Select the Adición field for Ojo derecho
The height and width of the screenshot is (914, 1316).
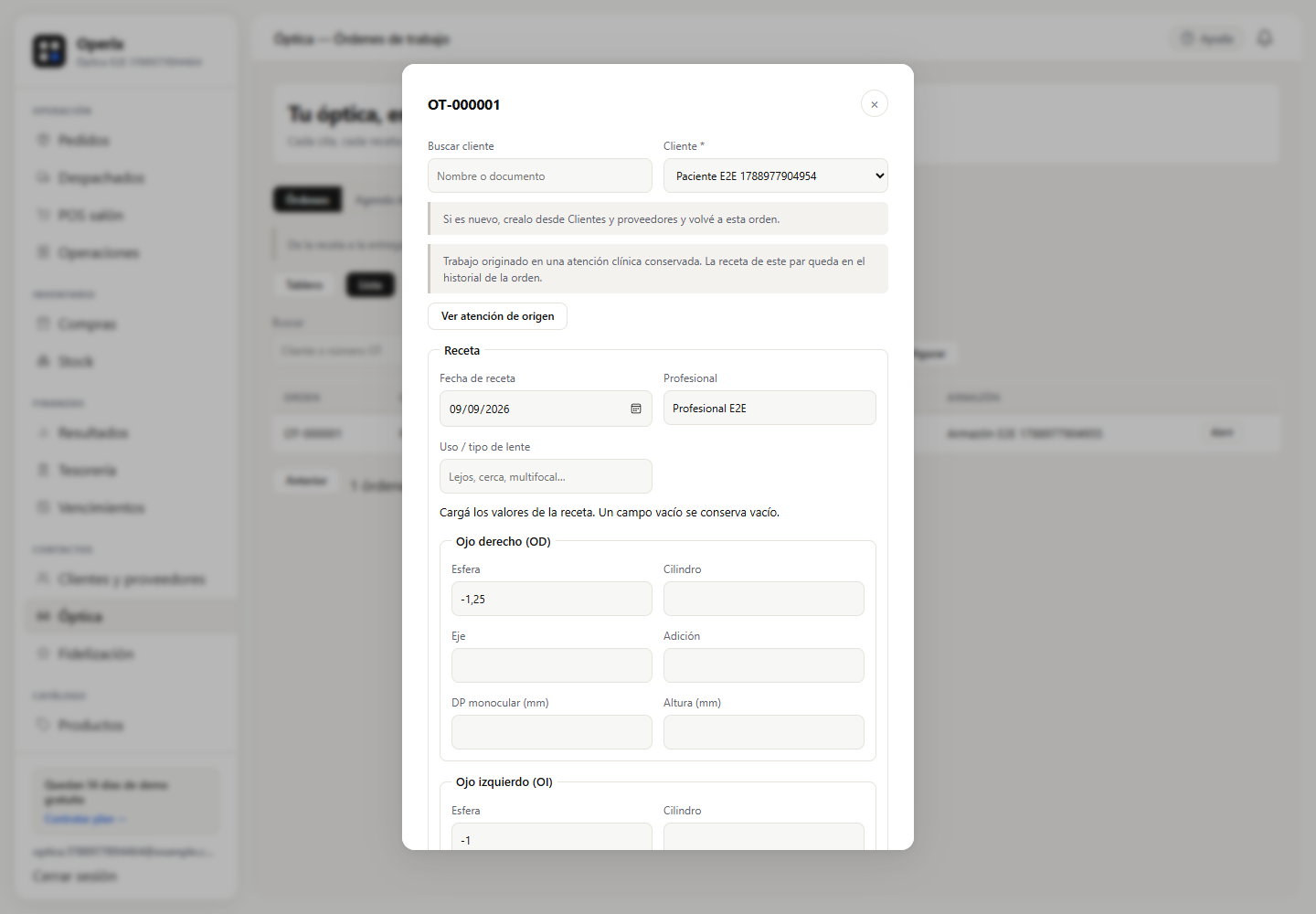tap(764, 665)
